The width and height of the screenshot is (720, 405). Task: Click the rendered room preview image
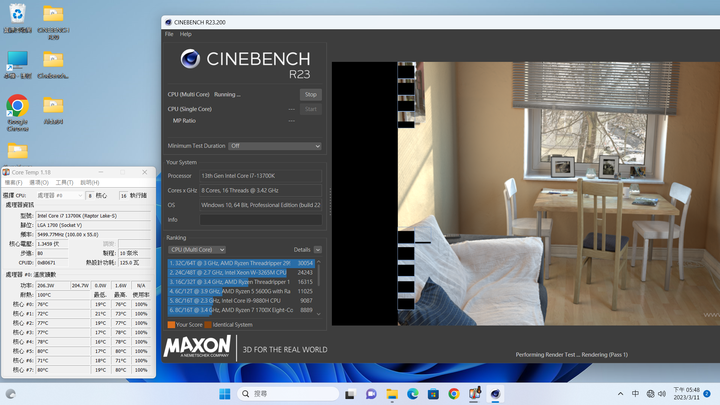click(558, 194)
